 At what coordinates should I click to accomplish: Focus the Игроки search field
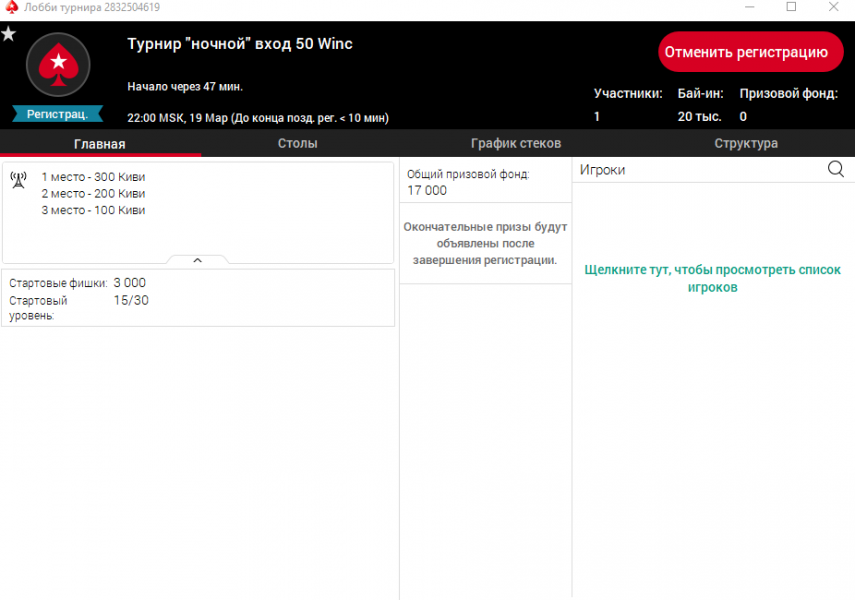tap(700, 170)
